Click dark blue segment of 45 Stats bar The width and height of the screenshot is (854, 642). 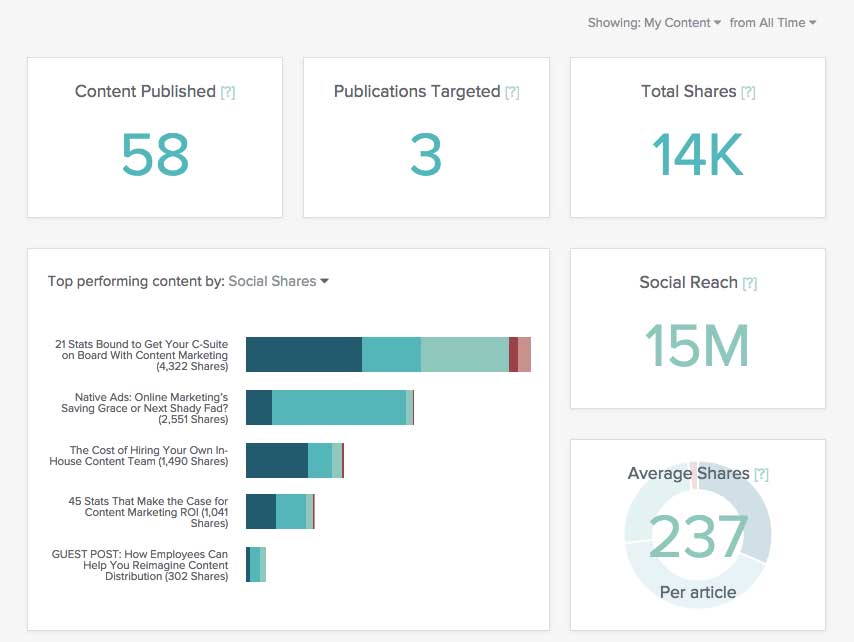tap(261, 511)
